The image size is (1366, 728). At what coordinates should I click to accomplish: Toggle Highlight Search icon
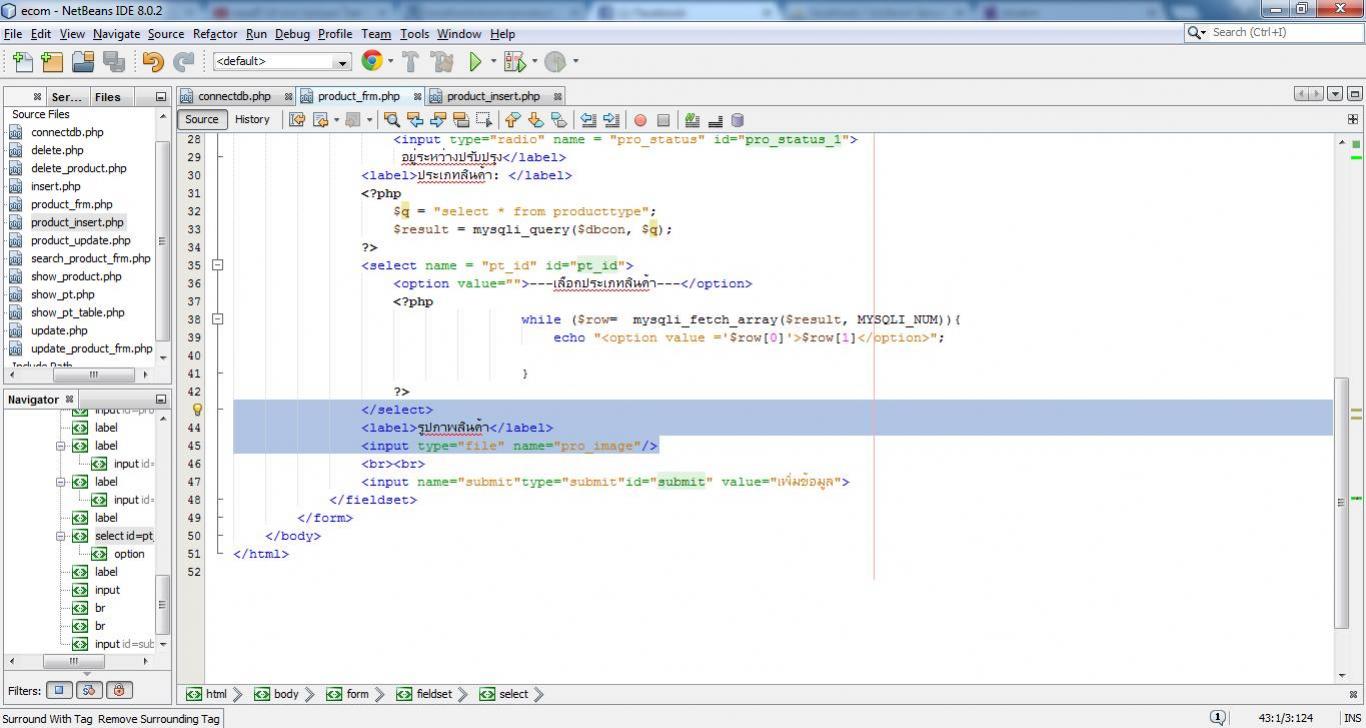(460, 120)
